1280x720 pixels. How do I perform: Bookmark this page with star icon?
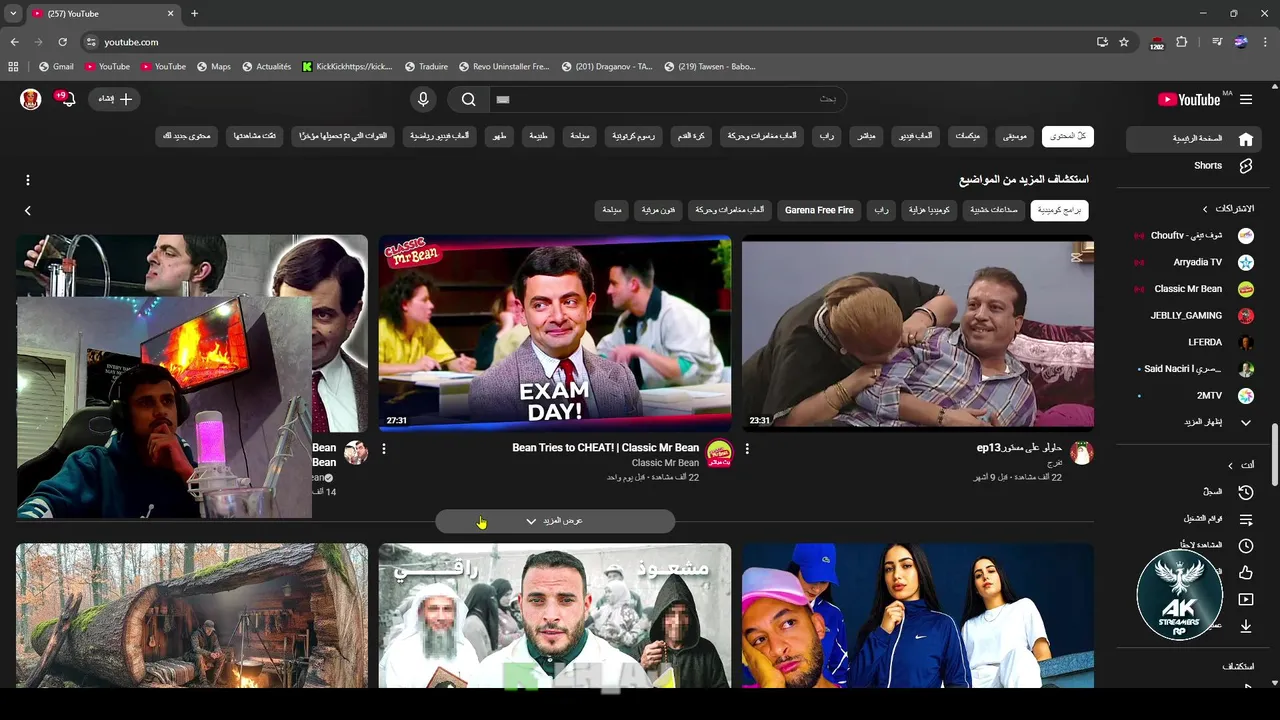pyautogui.click(x=1124, y=42)
